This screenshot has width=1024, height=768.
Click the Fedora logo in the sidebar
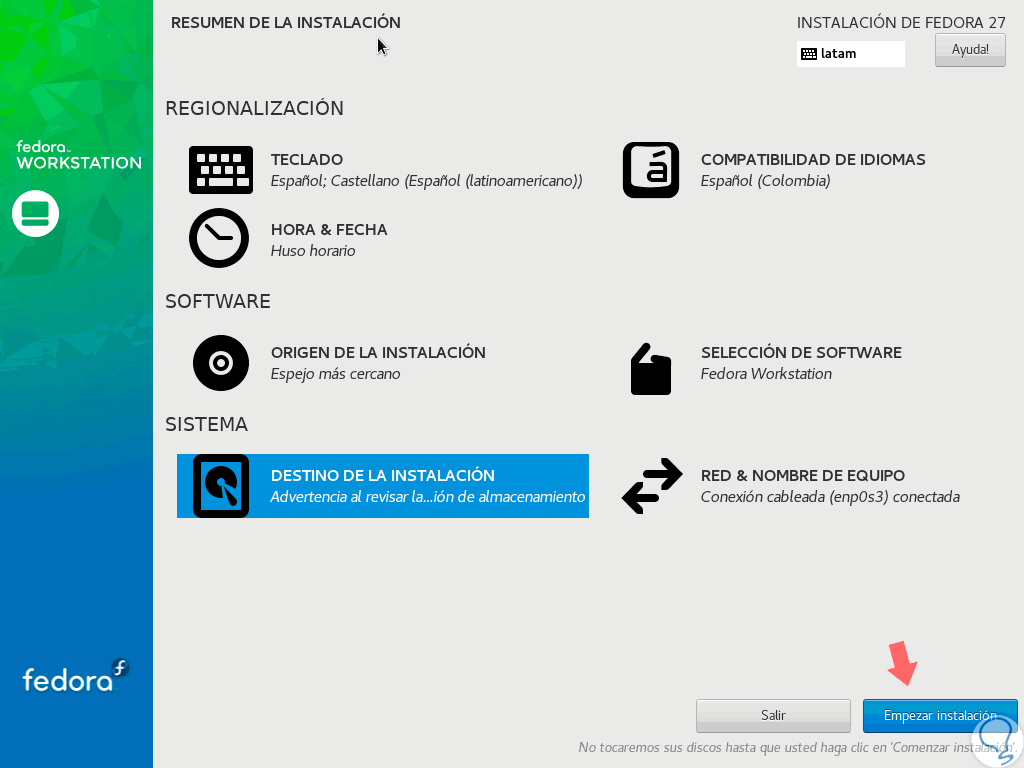76,677
